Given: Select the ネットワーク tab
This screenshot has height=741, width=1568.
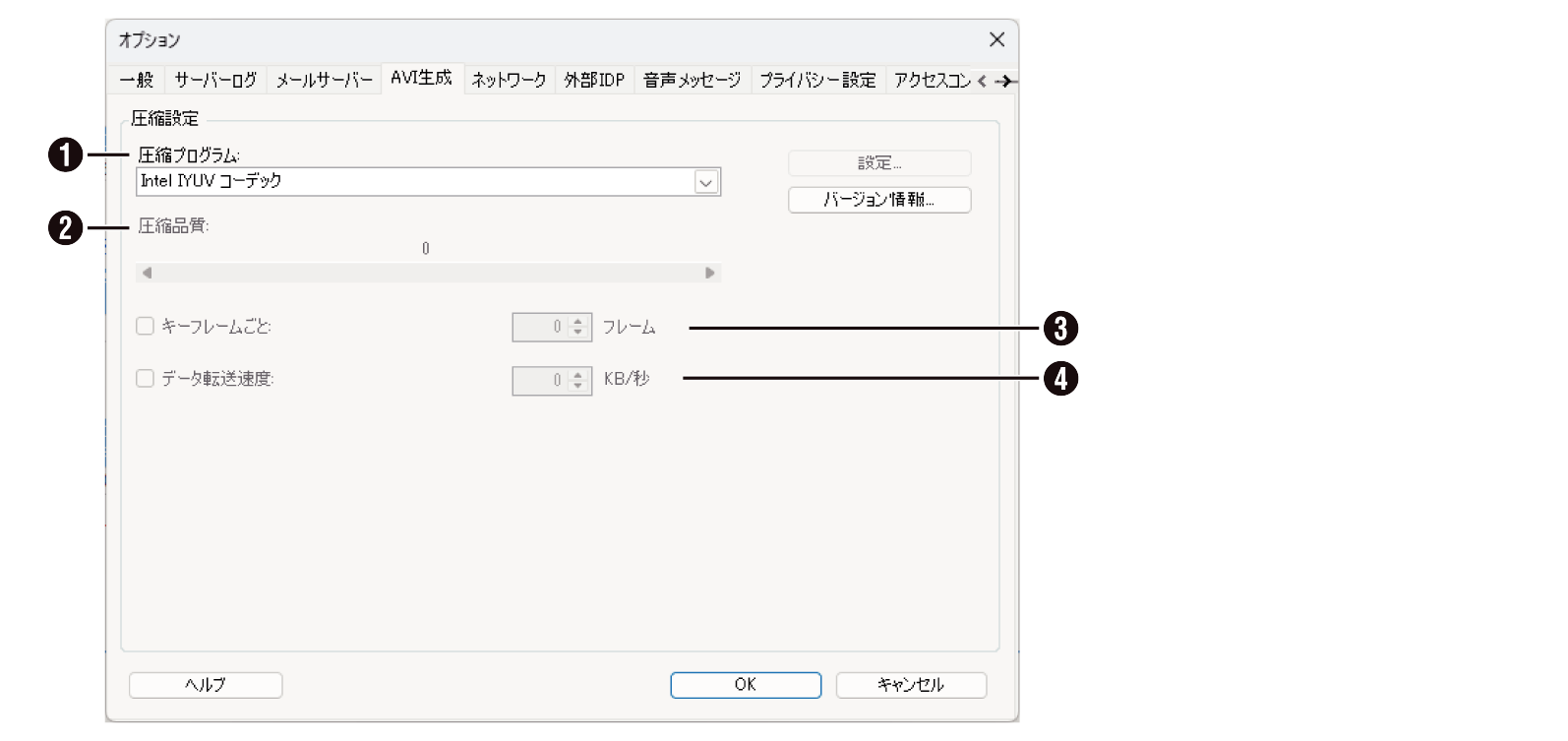Looking at the screenshot, I should point(508,81).
